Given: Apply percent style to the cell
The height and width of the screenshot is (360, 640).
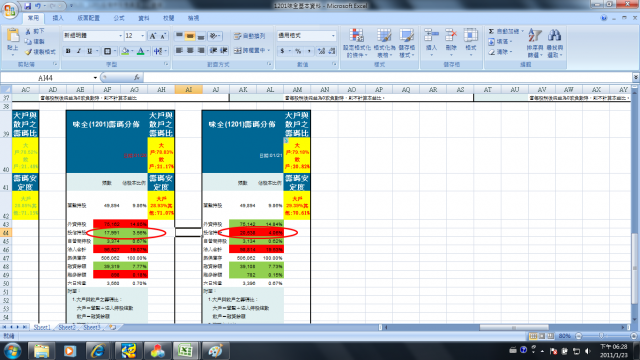Looking at the screenshot, I should [x=298, y=51].
